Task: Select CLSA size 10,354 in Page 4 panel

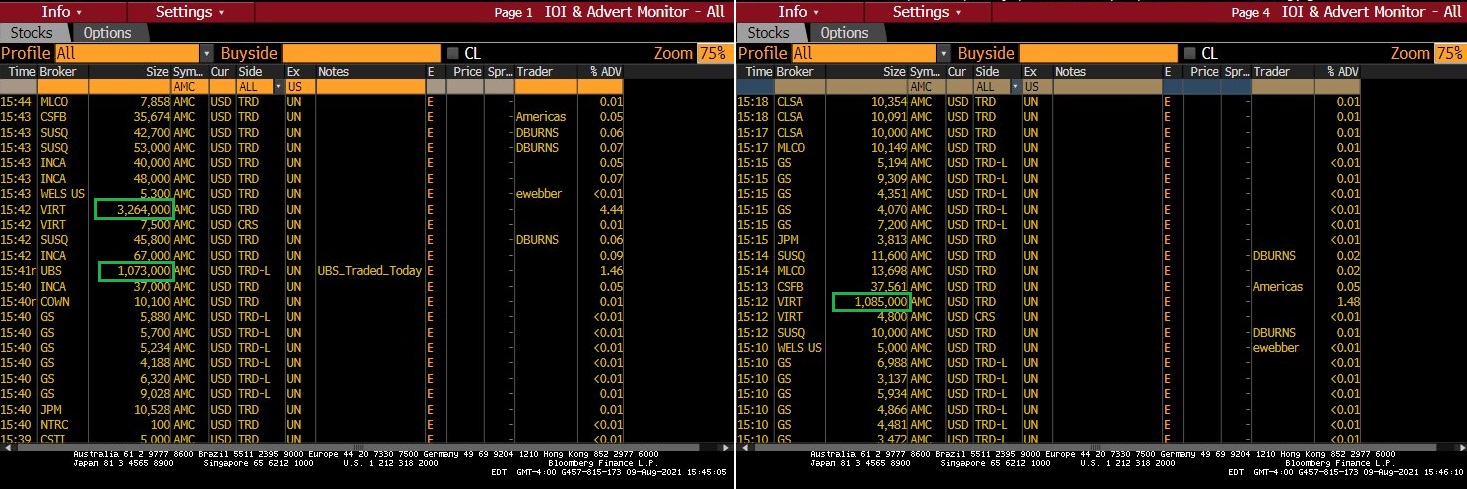Action: tap(886, 102)
